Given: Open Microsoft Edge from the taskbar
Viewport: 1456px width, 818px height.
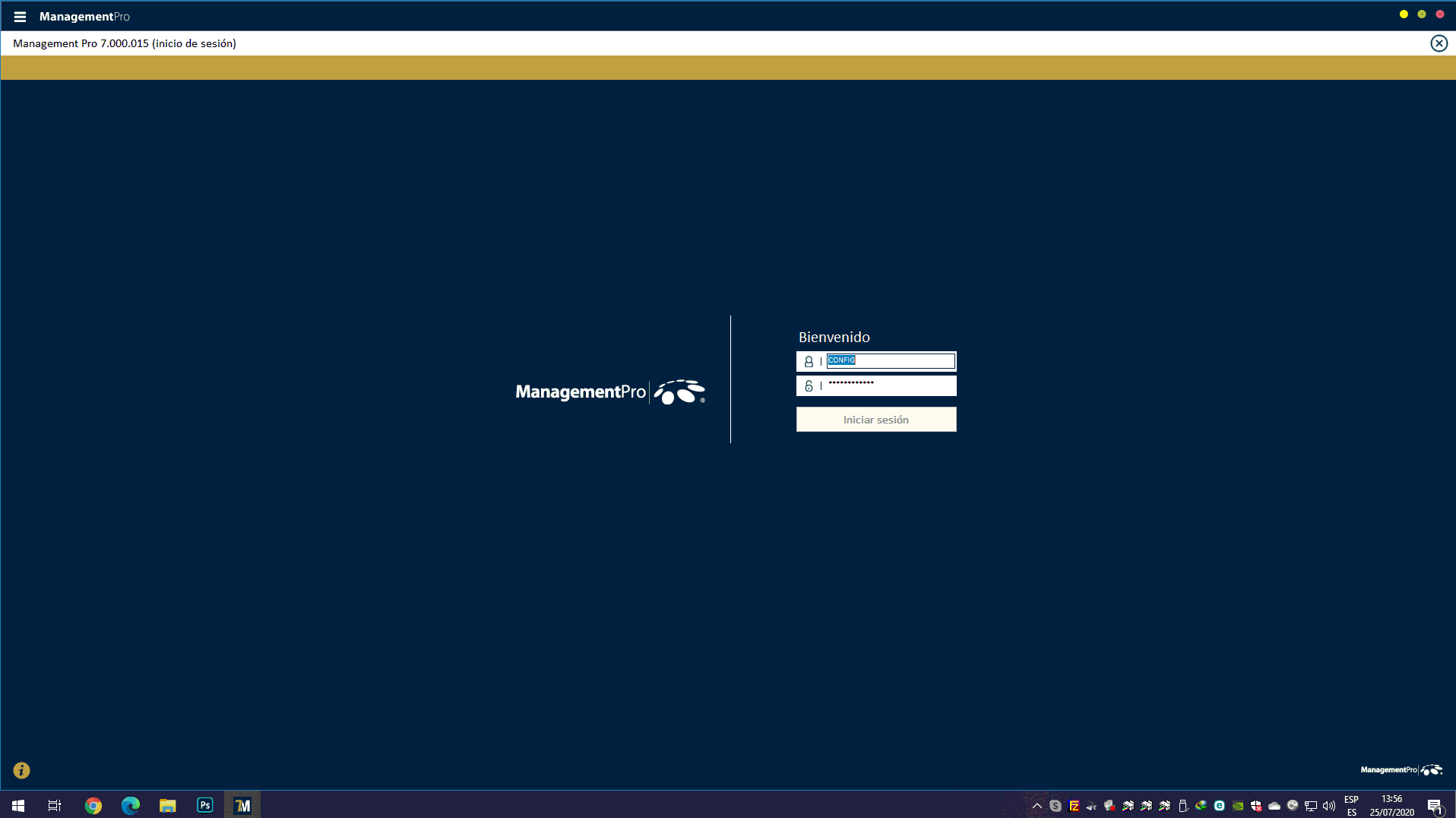Looking at the screenshot, I should [x=131, y=806].
